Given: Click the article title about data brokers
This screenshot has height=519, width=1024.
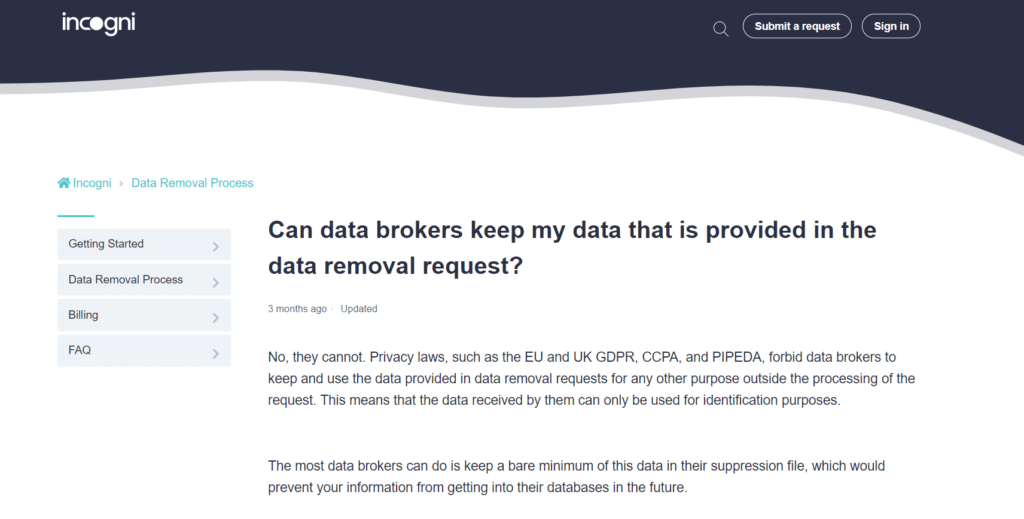Looking at the screenshot, I should tap(572, 247).
